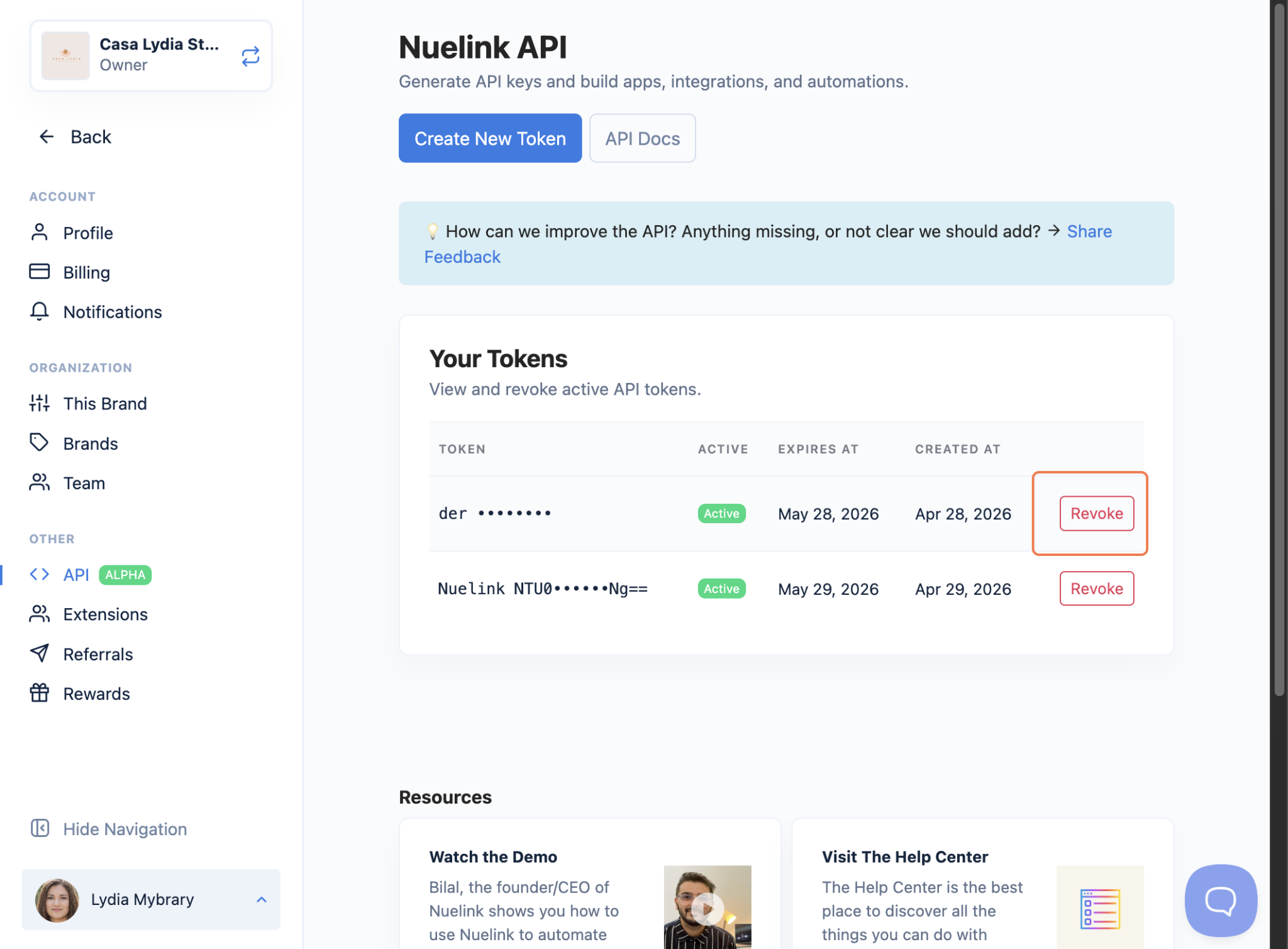Click the Notifications bell icon
The width and height of the screenshot is (1288, 949).
point(39,311)
